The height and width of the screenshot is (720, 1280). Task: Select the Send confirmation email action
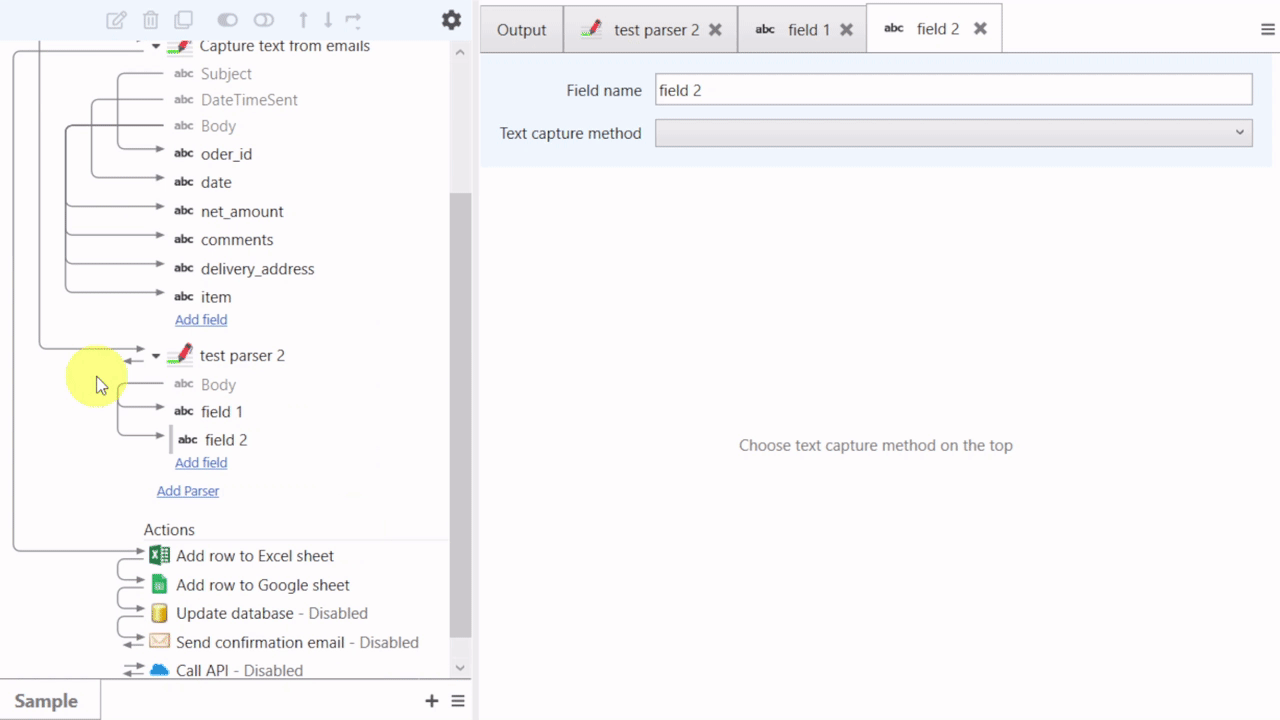297,643
